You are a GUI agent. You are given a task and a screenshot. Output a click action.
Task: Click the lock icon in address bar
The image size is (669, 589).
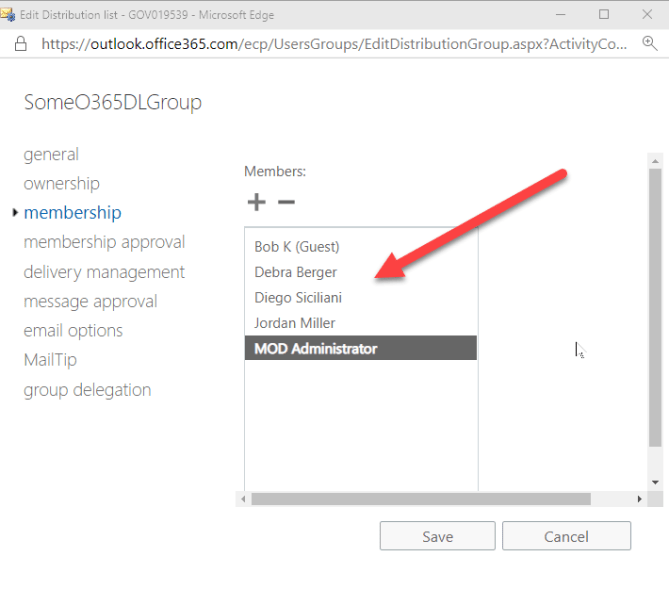pos(22,44)
